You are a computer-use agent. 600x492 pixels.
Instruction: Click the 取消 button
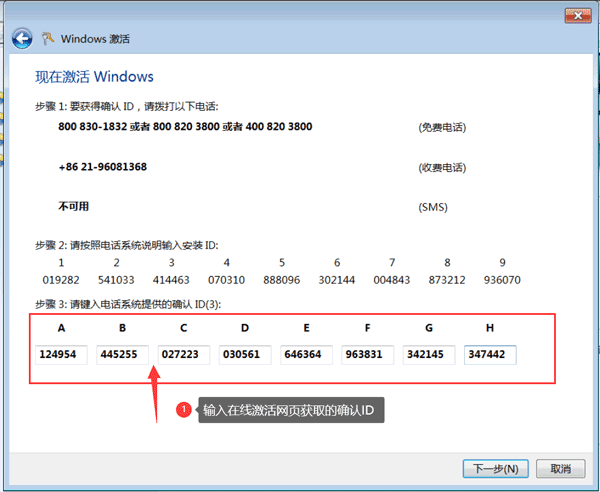click(x=561, y=469)
